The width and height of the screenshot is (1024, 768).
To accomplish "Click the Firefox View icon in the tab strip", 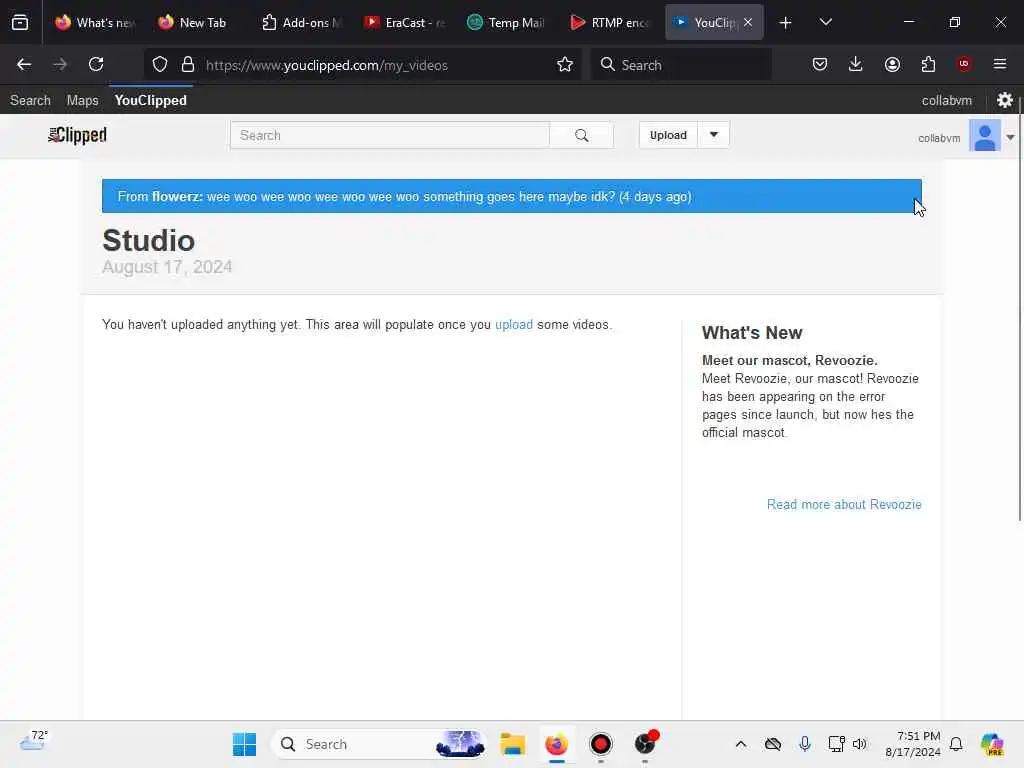I will pyautogui.click(x=20, y=22).
